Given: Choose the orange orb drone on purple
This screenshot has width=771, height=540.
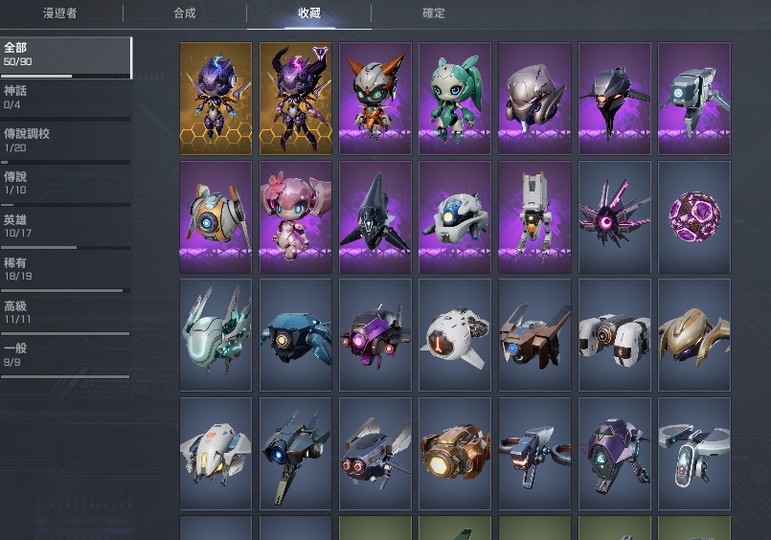Looking at the screenshot, I should tap(216, 217).
